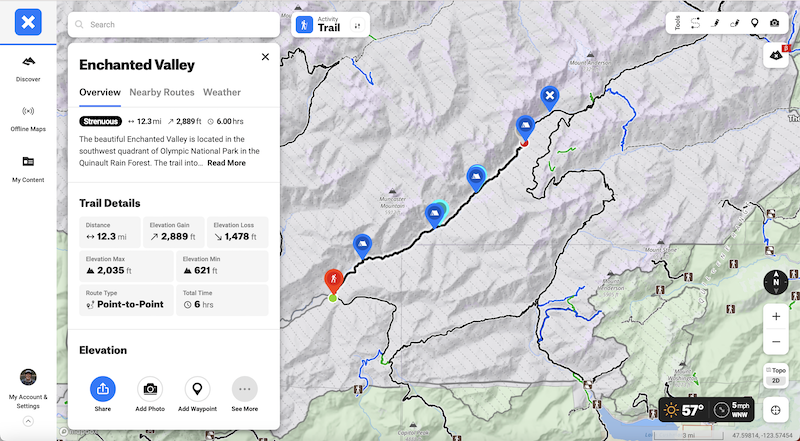
Task: Open My Content folder
Action: point(28,169)
